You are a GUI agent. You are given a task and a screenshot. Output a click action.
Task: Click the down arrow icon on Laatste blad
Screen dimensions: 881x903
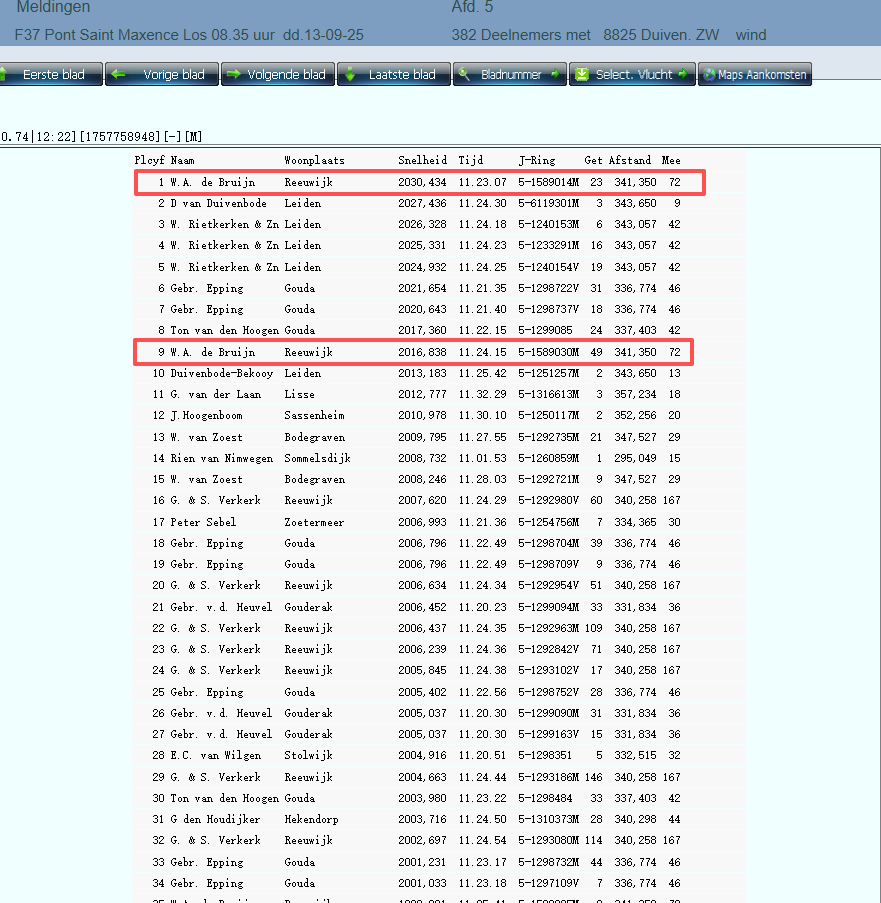pyautogui.click(x=351, y=75)
